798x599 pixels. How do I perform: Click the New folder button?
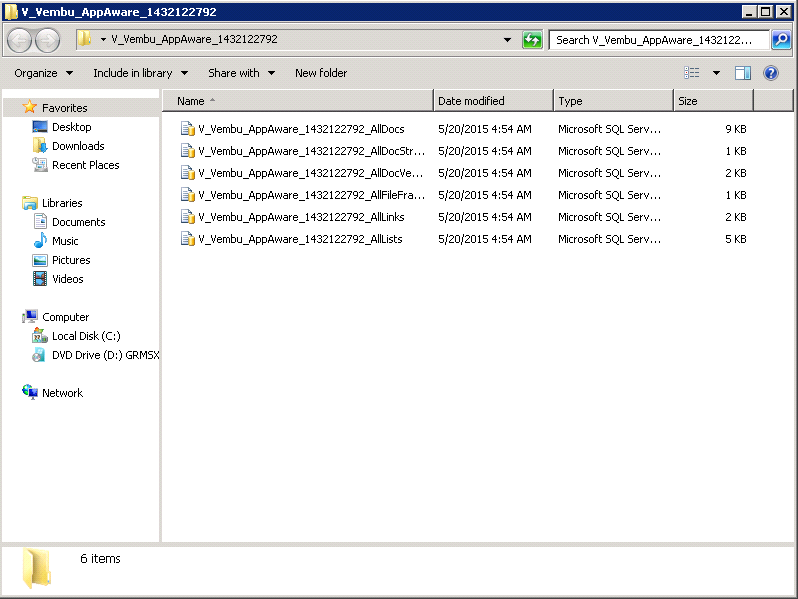[x=321, y=73]
